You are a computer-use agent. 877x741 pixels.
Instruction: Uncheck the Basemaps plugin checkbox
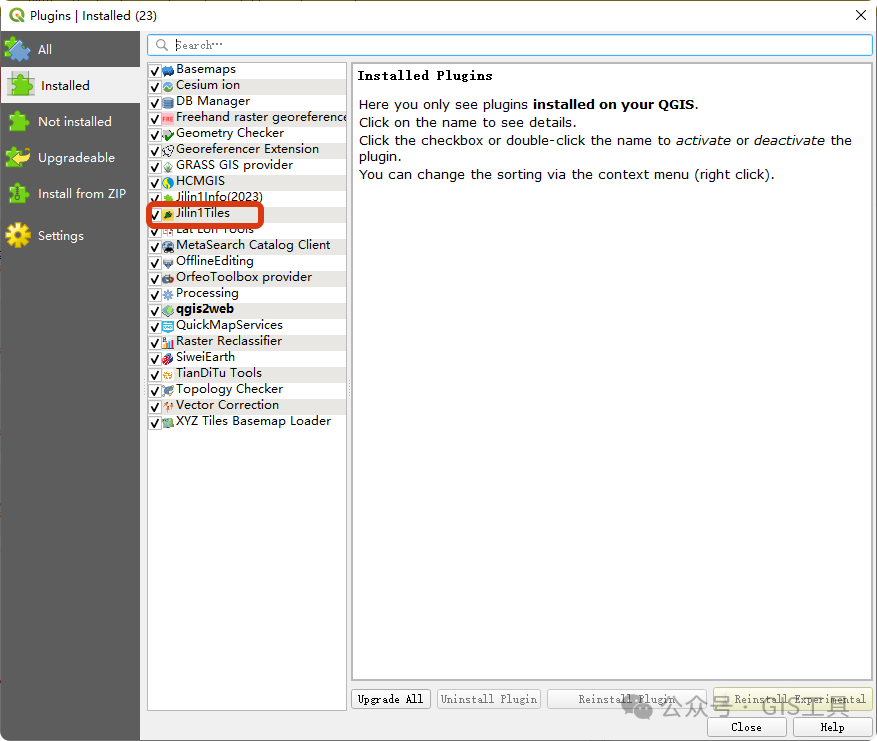point(155,71)
